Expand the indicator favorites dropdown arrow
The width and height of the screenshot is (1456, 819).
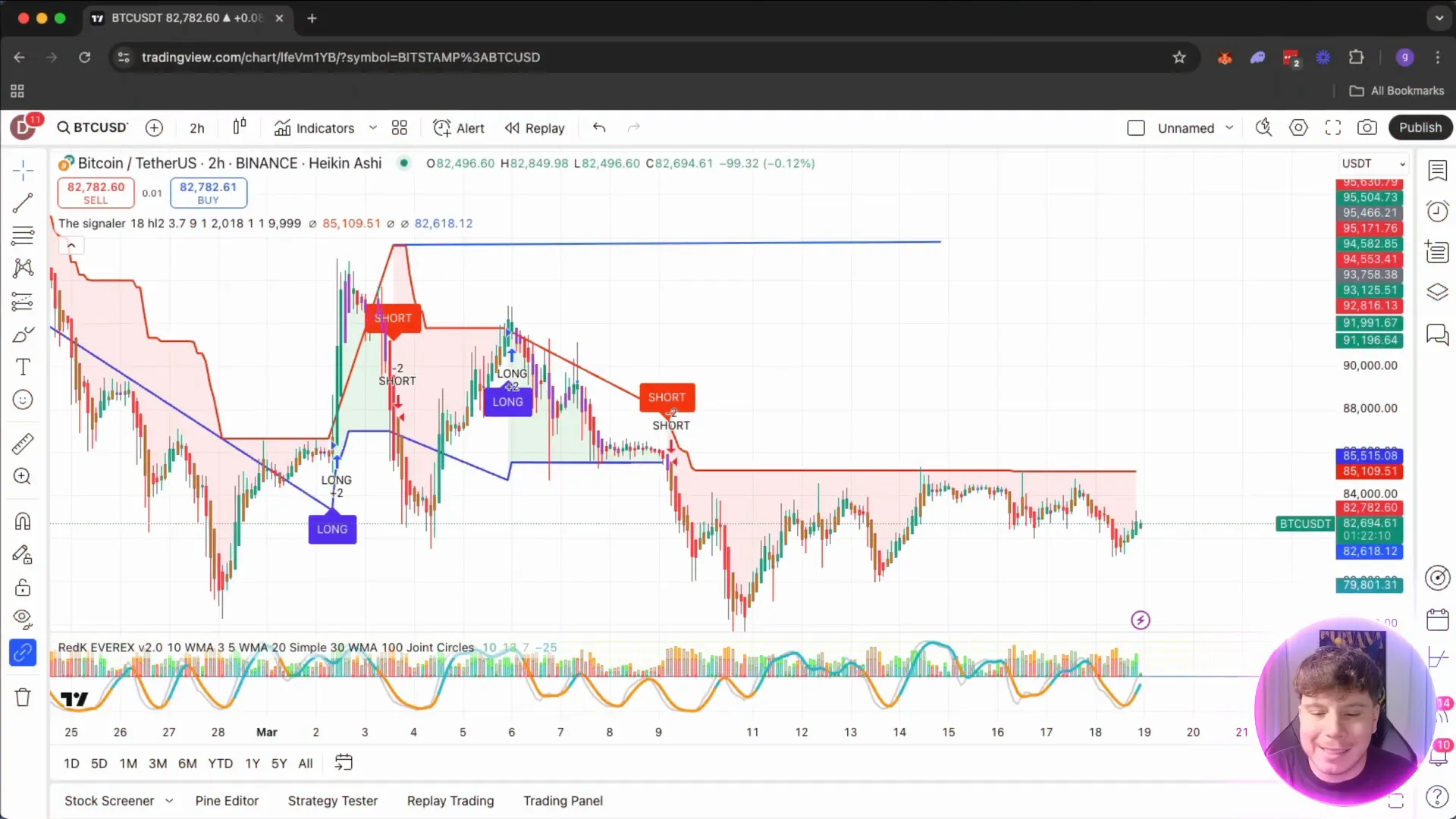373,127
